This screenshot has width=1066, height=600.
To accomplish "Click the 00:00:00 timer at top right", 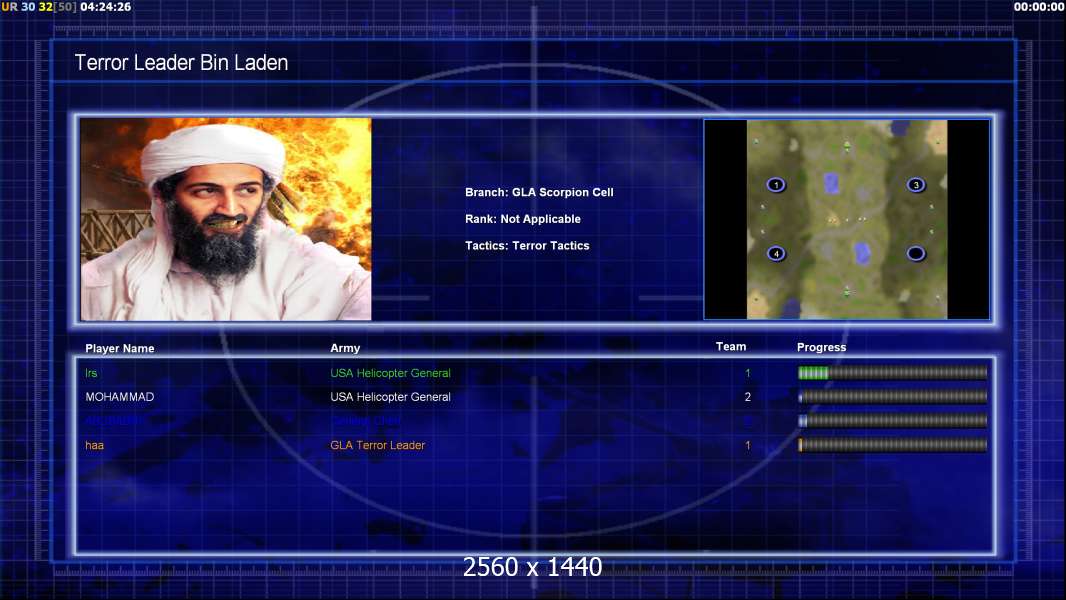I will (1037, 7).
